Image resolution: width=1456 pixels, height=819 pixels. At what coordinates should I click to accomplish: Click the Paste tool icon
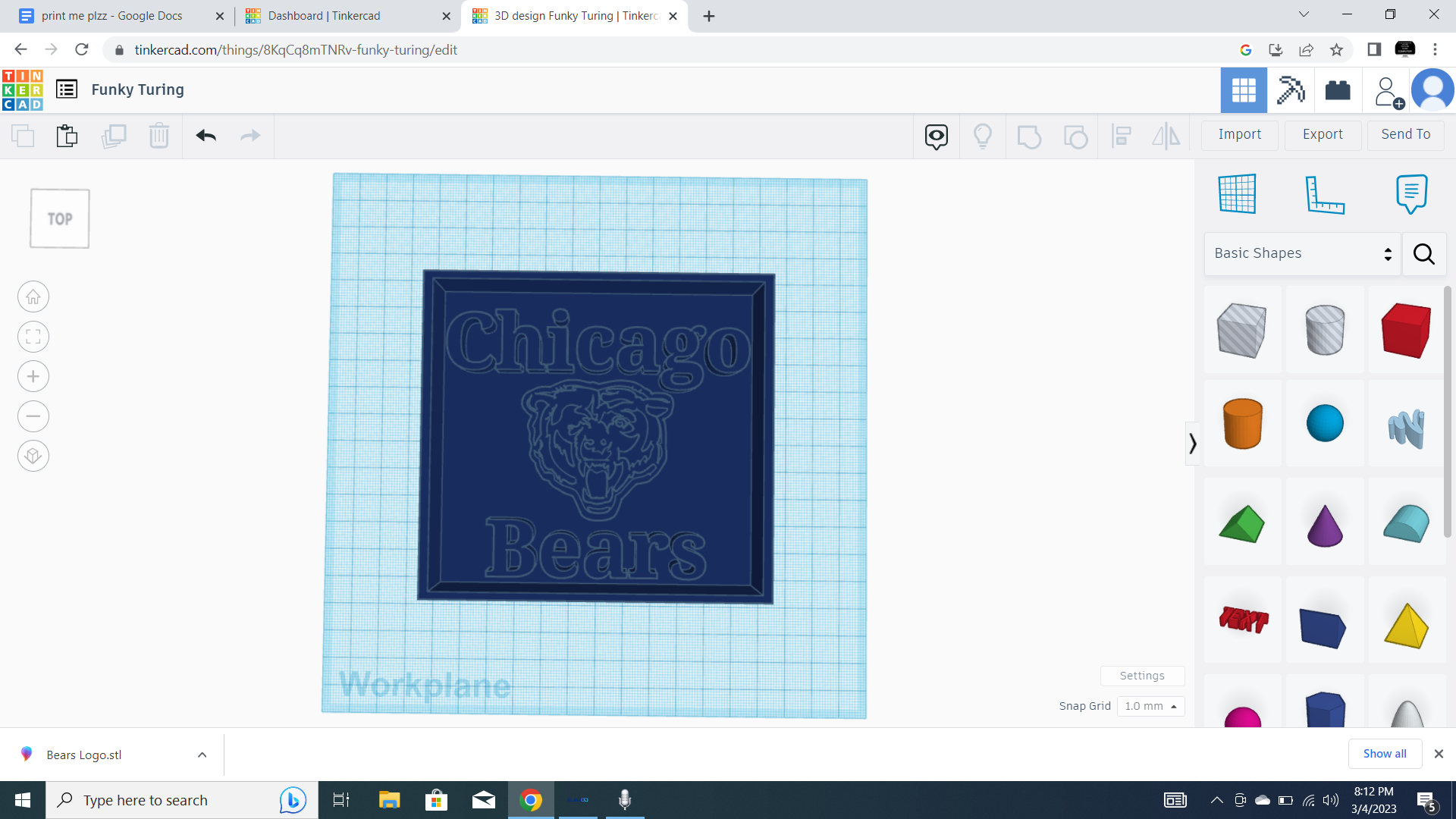[67, 136]
